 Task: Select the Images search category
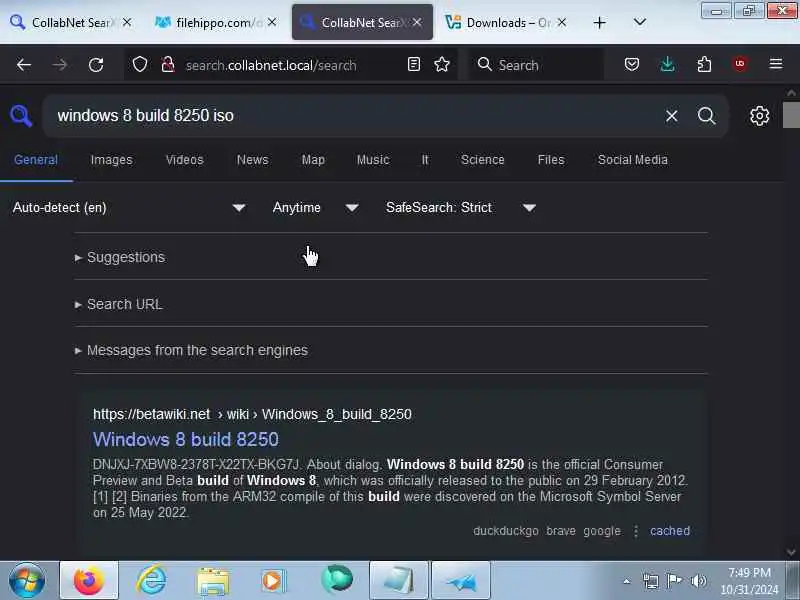[111, 160]
